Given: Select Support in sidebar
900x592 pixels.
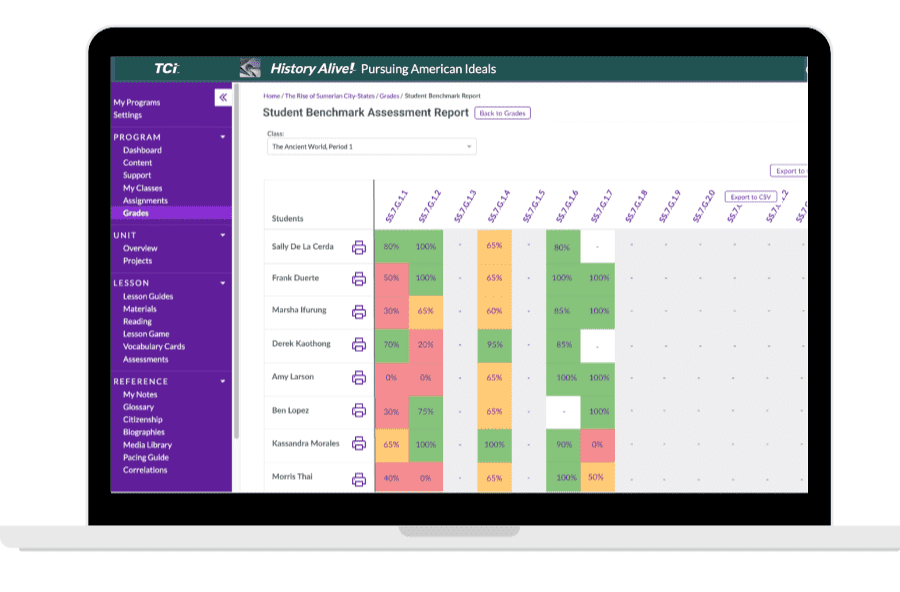Looking at the screenshot, I should pyautogui.click(x=137, y=175).
